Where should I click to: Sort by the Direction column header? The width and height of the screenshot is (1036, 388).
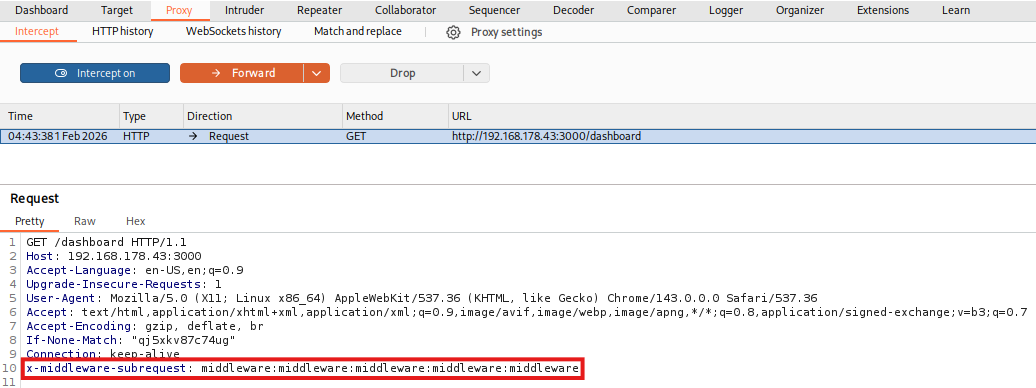(262, 116)
